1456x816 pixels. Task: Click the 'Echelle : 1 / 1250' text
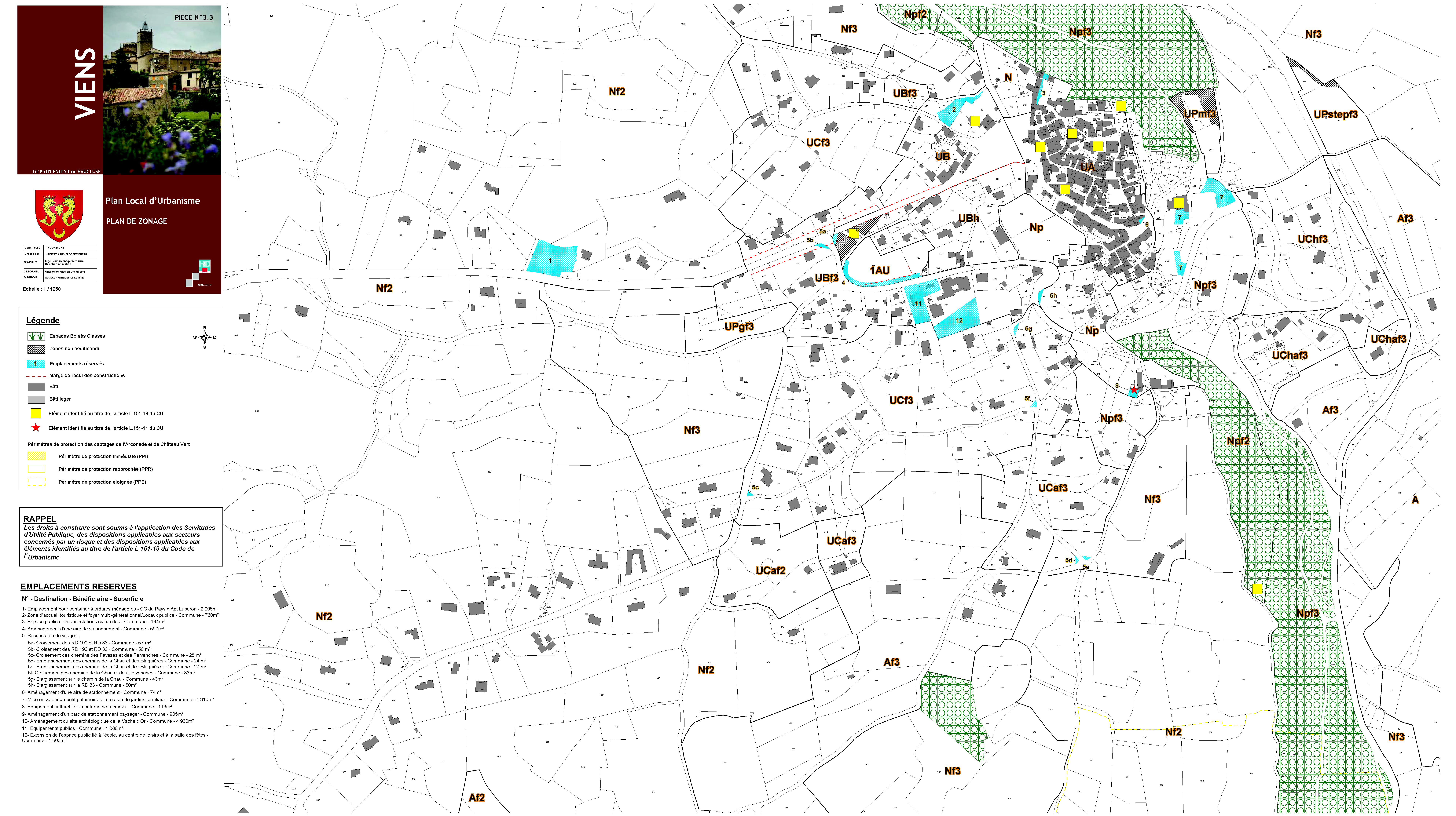click(x=42, y=289)
